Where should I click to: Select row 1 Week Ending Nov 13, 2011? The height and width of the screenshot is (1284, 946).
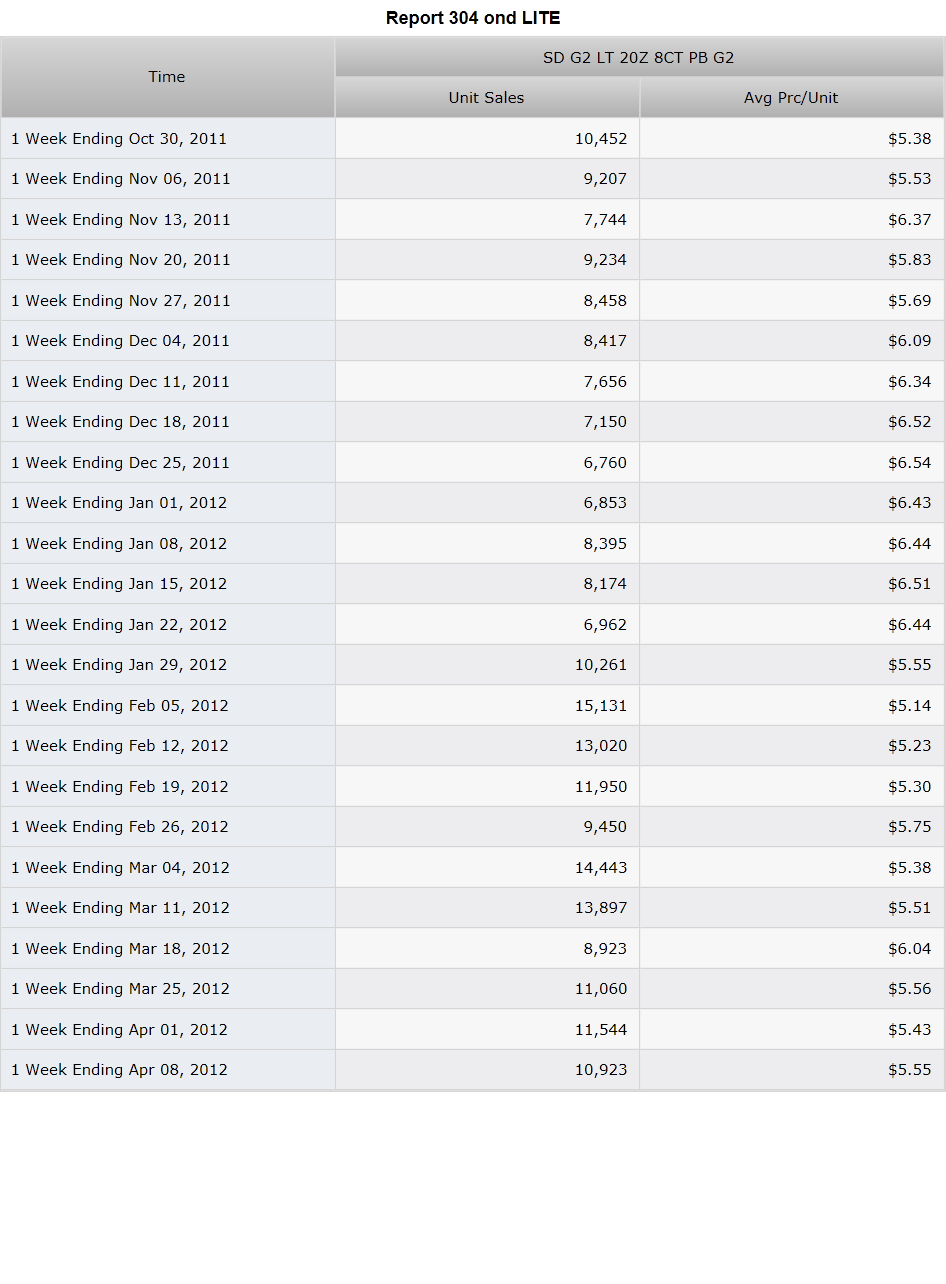[x=472, y=219]
